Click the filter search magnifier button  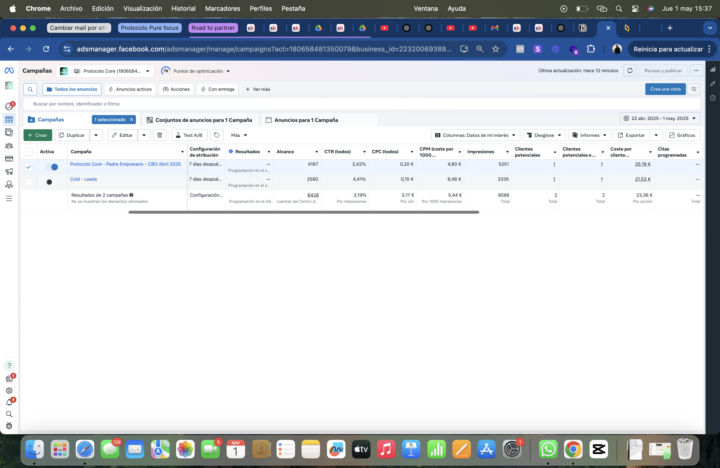pyautogui.click(x=30, y=89)
